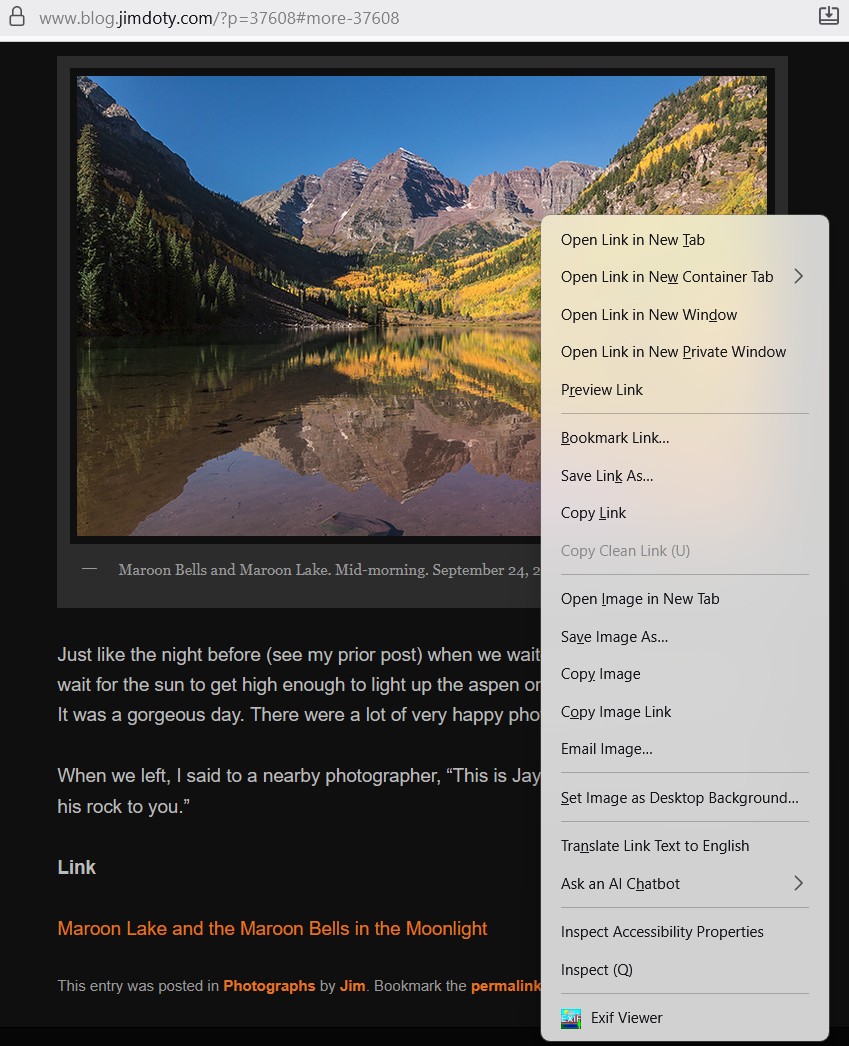Click the URL in the address bar
Screen dimensions: 849x1046
tap(219, 18)
